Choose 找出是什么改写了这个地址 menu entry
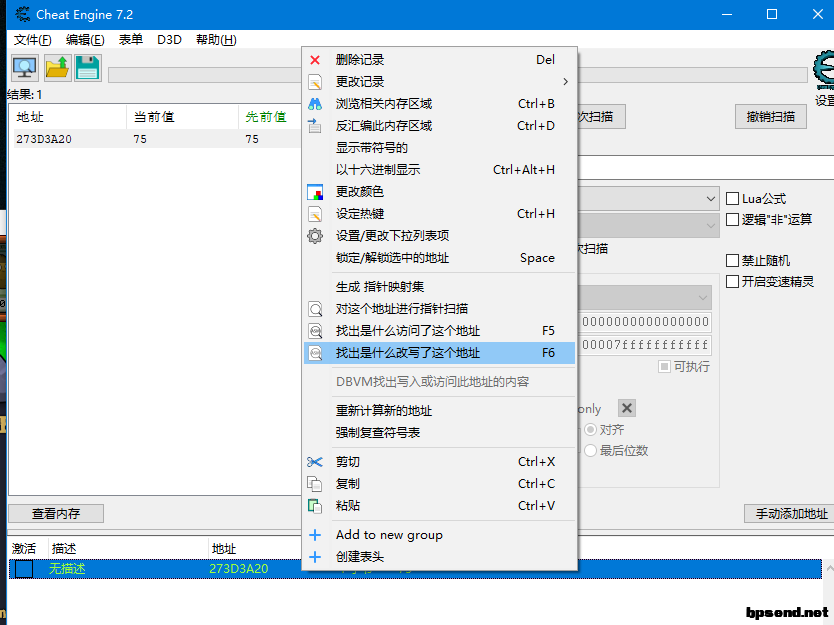Screen dimensions: 834x625 pyautogui.click(x=439, y=353)
